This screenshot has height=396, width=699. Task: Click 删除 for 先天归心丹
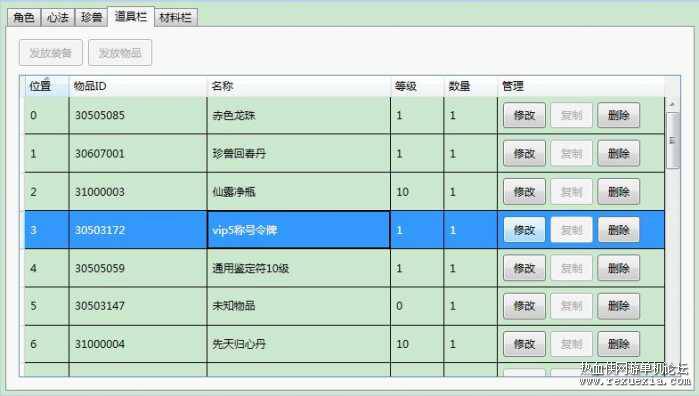[619, 344]
